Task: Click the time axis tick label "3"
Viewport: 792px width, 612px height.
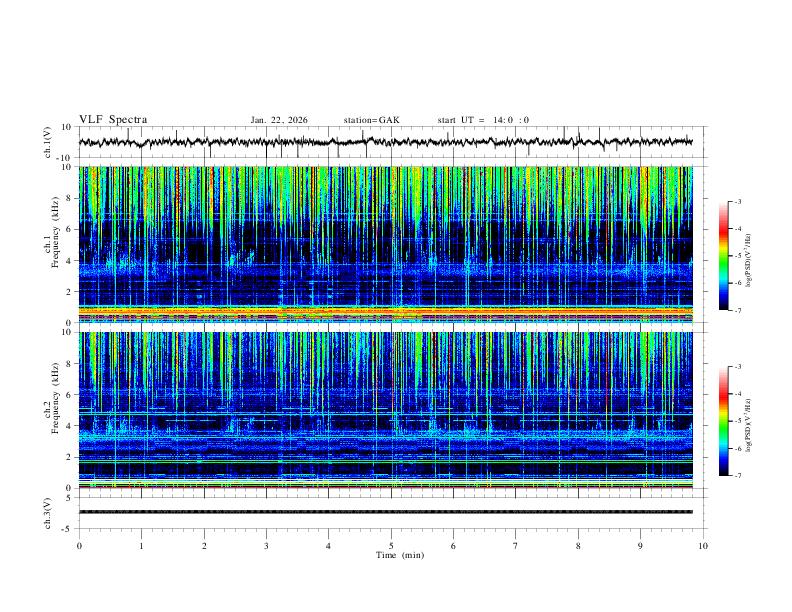Action: click(x=266, y=546)
